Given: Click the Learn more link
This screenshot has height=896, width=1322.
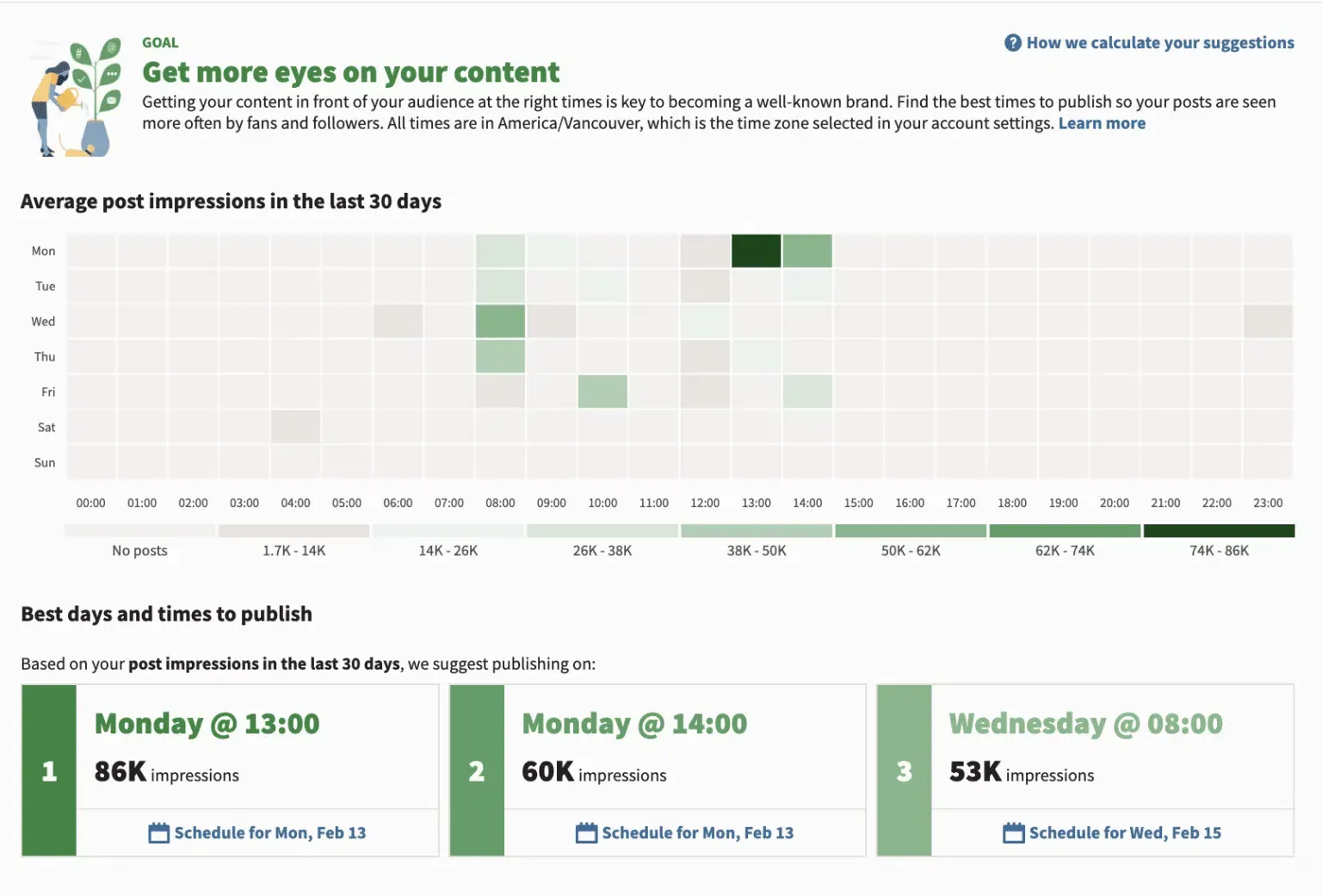Looking at the screenshot, I should (x=1102, y=123).
